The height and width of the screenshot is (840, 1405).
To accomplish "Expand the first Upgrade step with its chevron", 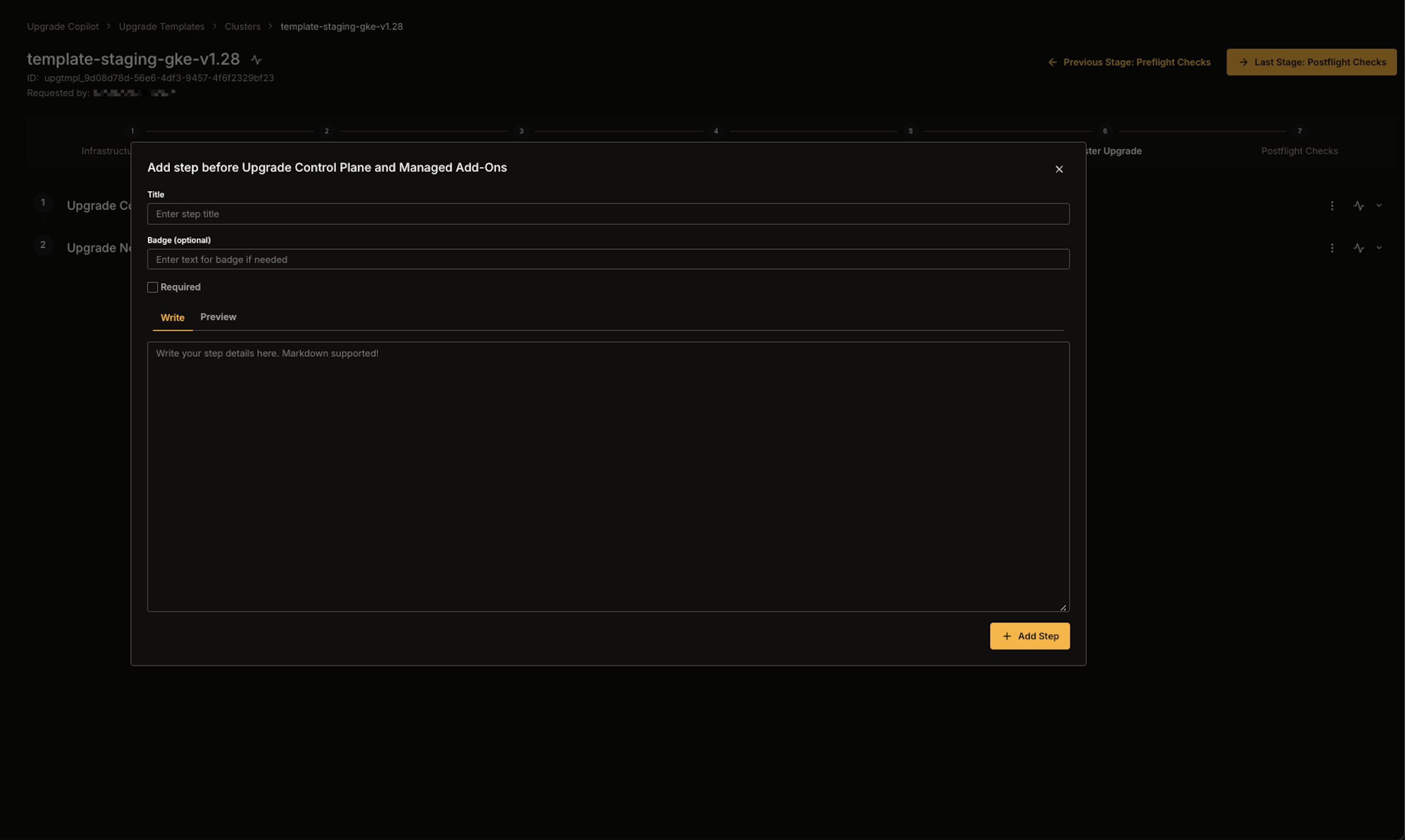I will (x=1379, y=205).
